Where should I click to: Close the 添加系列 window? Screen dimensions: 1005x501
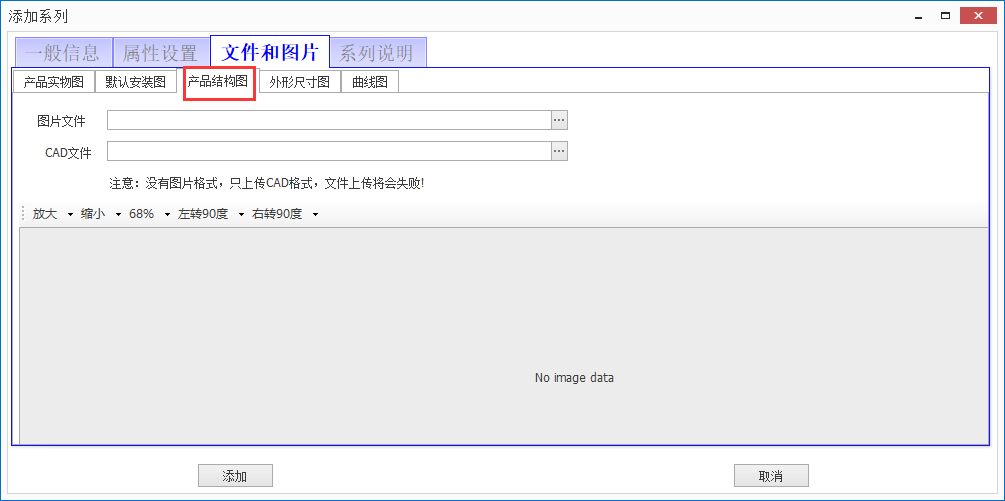[x=977, y=16]
